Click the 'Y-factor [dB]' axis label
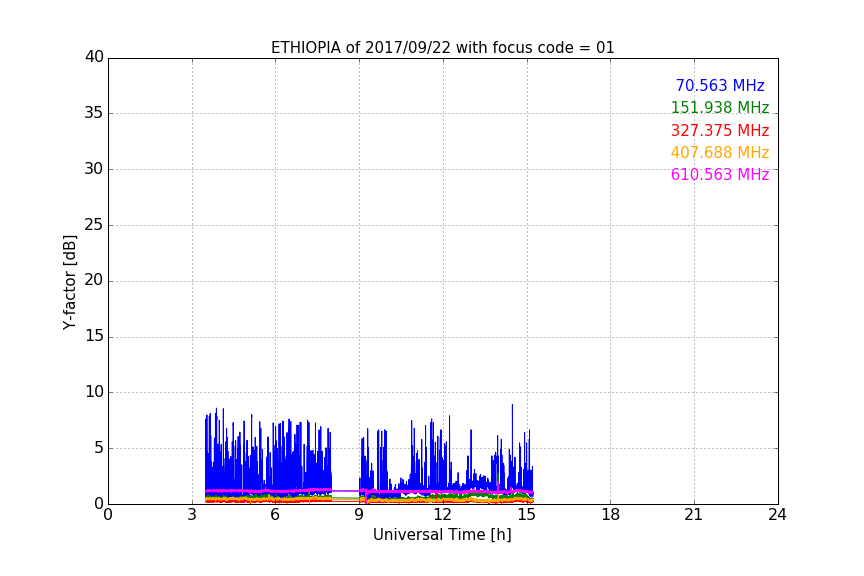This screenshot has width=864, height=576. 69,282
